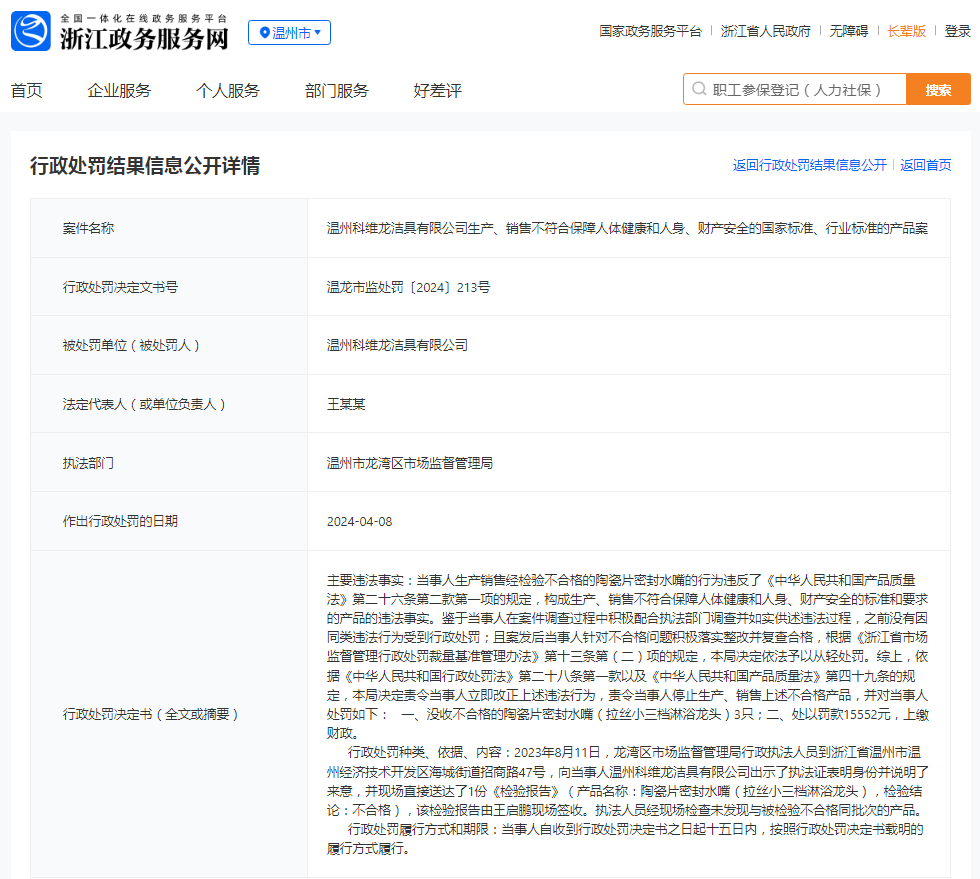Click the 执法部门 row label
The image size is (980, 879).
(x=88, y=463)
